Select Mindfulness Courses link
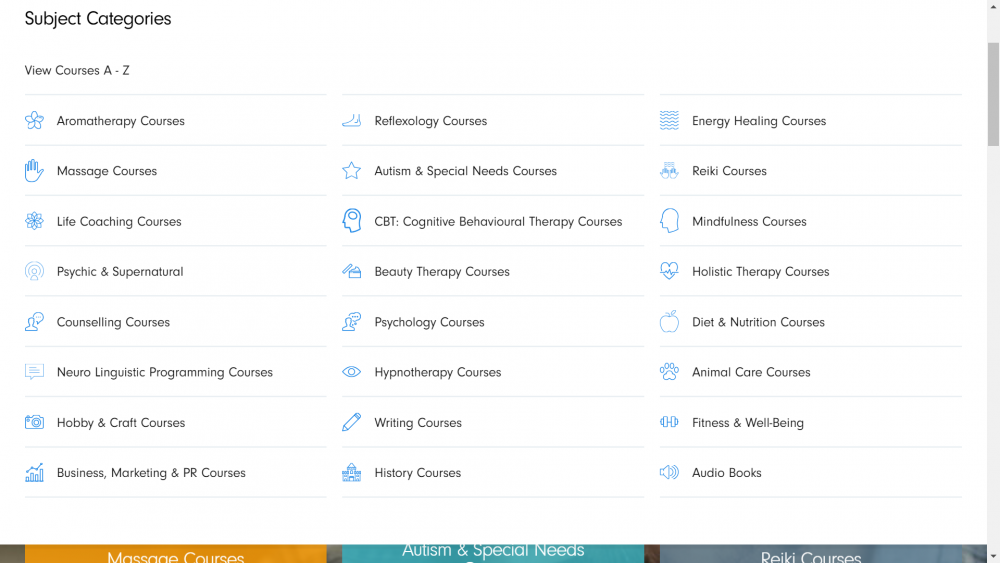This screenshot has width=1000, height=563. click(749, 221)
